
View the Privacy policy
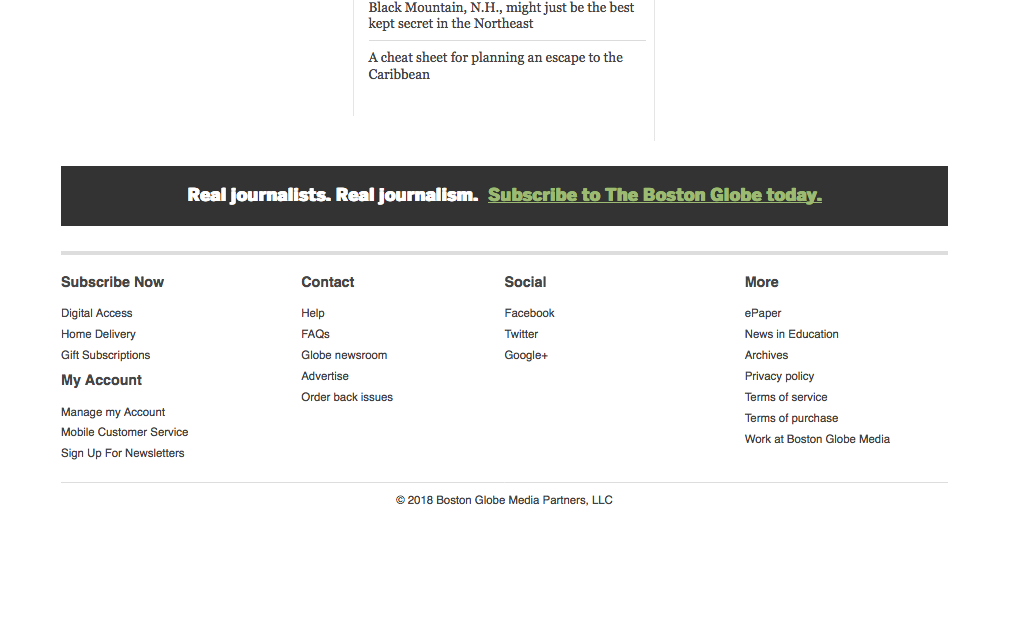click(x=779, y=376)
